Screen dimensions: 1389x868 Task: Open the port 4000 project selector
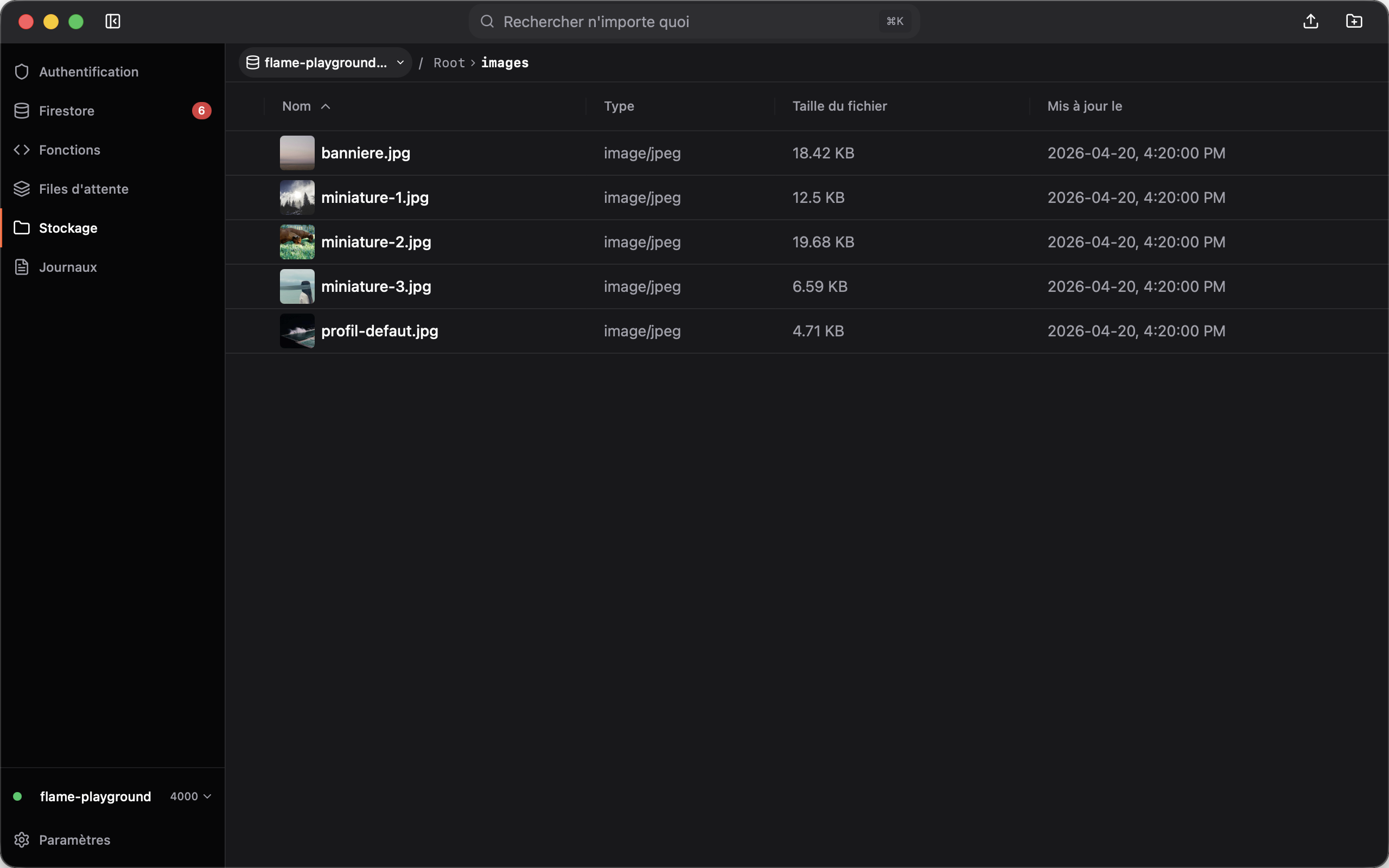pos(190,796)
